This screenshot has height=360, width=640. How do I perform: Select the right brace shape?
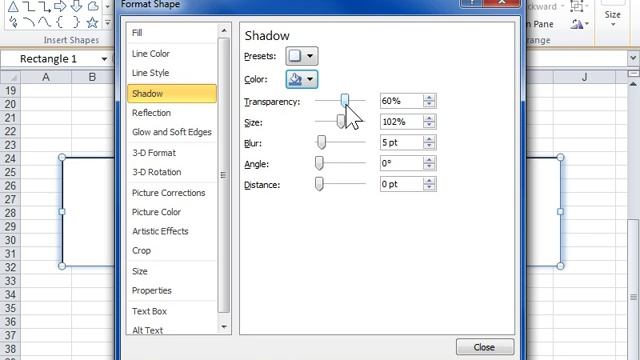[76, 22]
